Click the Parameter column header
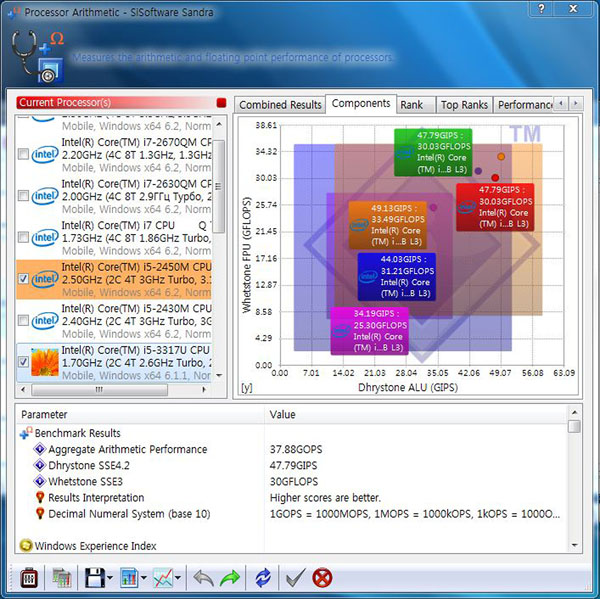Viewport: 600px width, 599px height. coord(140,414)
